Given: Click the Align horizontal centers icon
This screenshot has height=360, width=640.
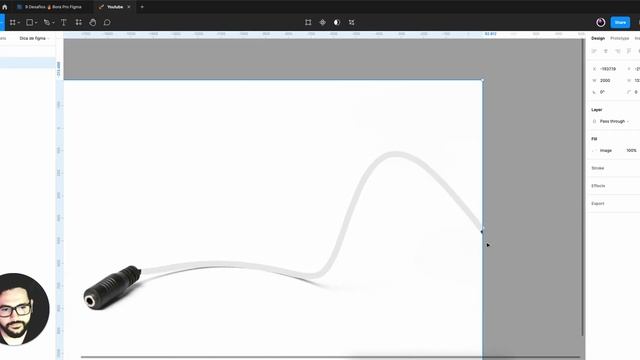Looking at the screenshot, I should [606, 51].
